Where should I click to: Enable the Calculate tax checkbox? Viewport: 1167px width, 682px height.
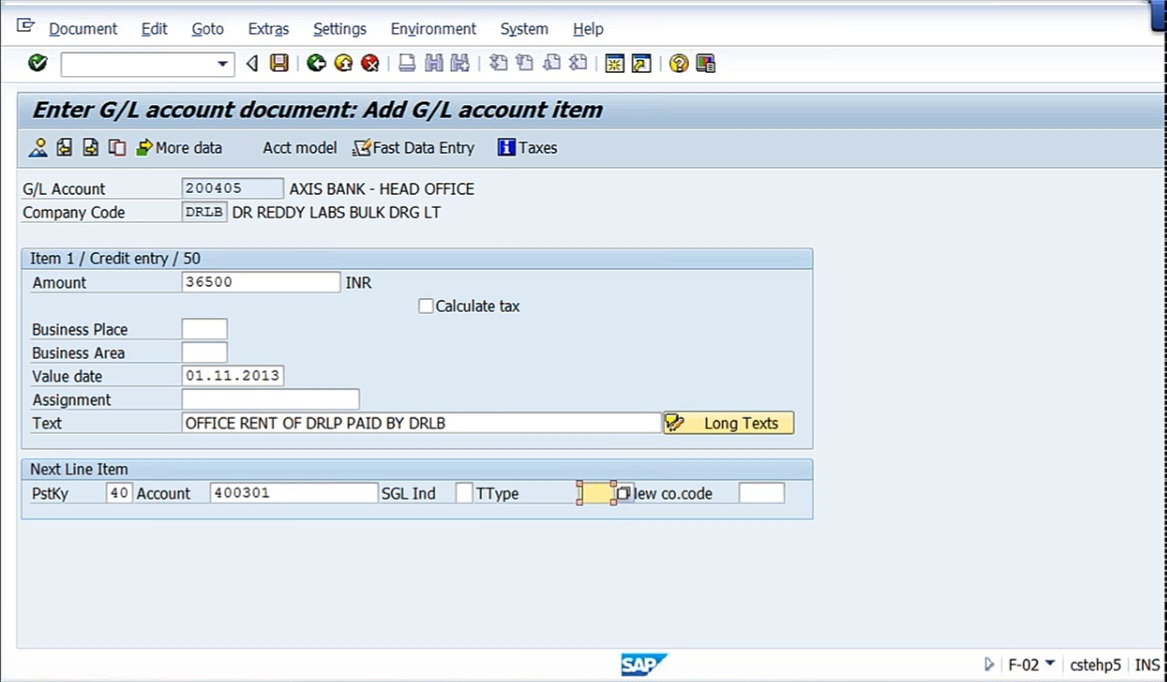pos(426,306)
